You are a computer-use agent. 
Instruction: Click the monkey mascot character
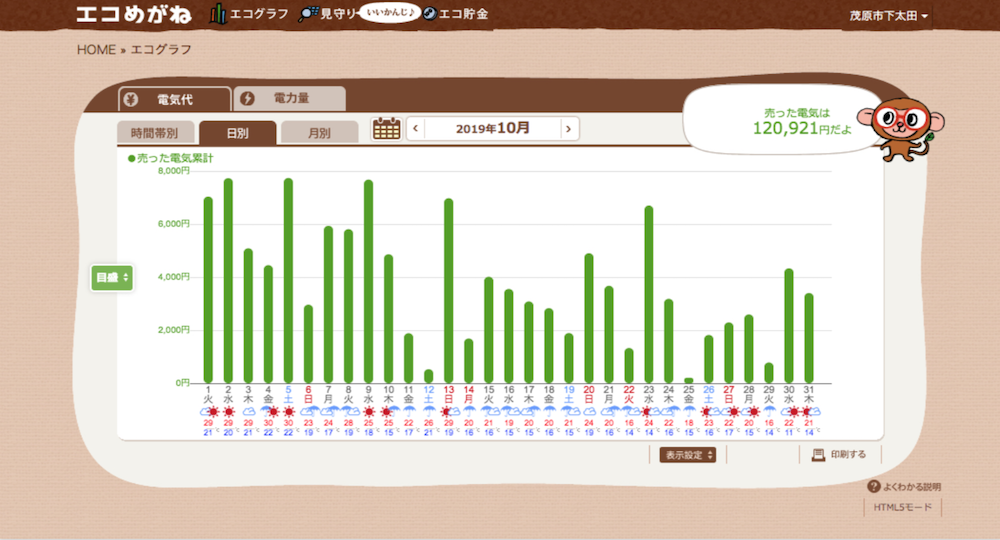pos(902,129)
